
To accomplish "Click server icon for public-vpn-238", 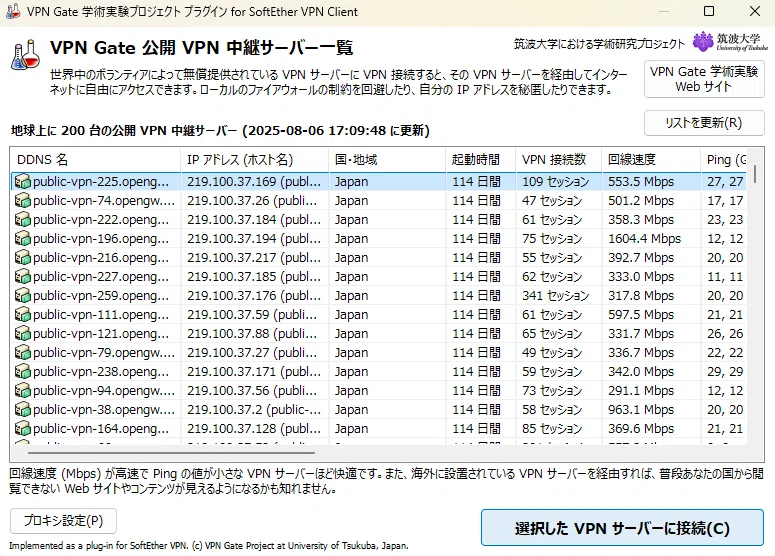I will [23, 372].
